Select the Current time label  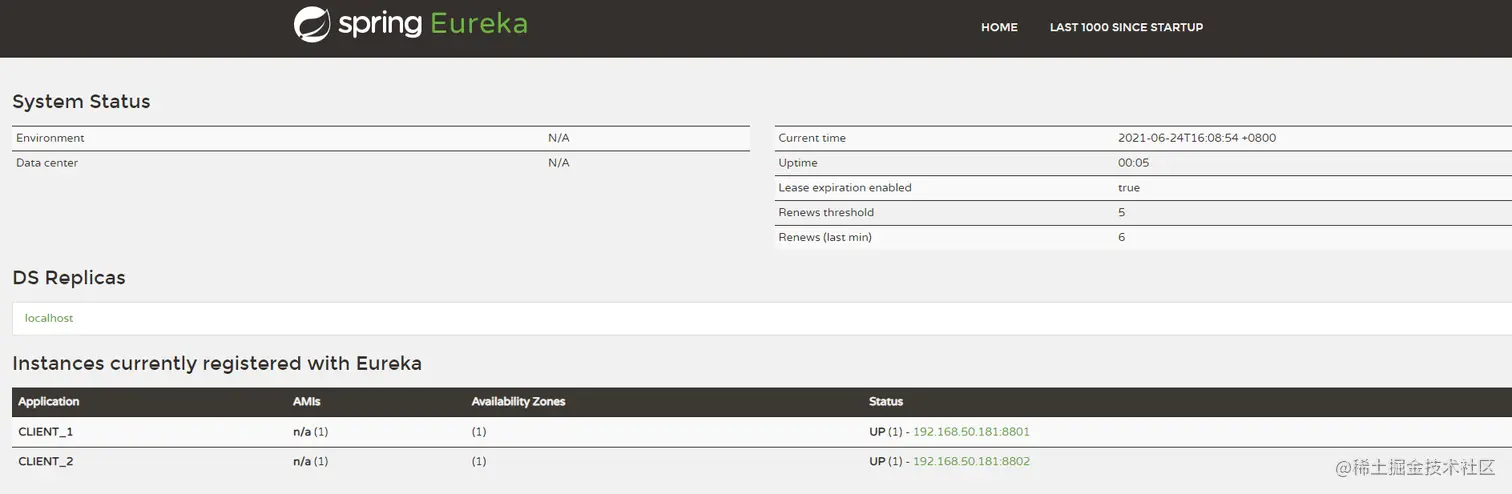pyautogui.click(x=812, y=138)
